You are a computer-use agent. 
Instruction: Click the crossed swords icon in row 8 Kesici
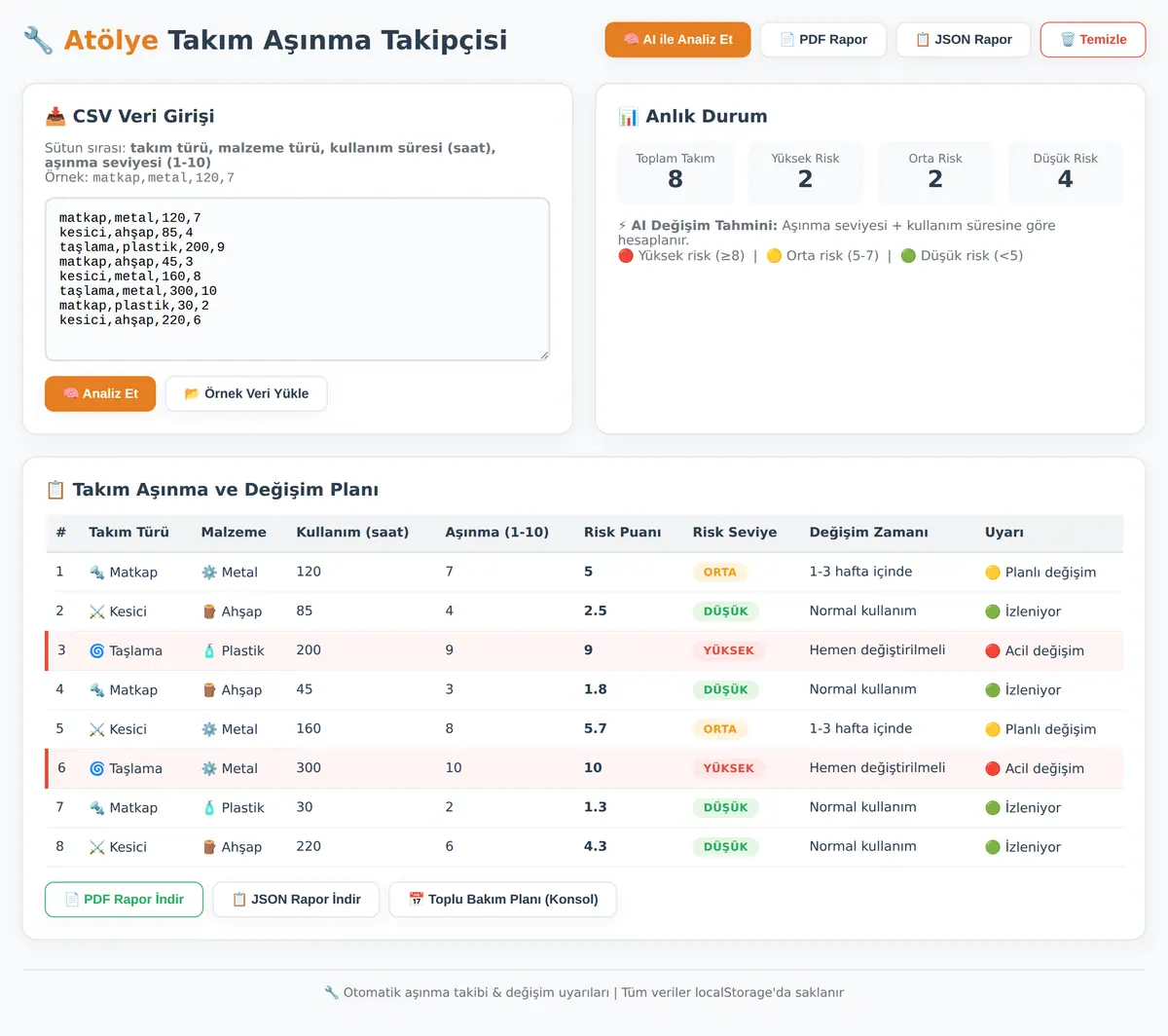tap(96, 847)
